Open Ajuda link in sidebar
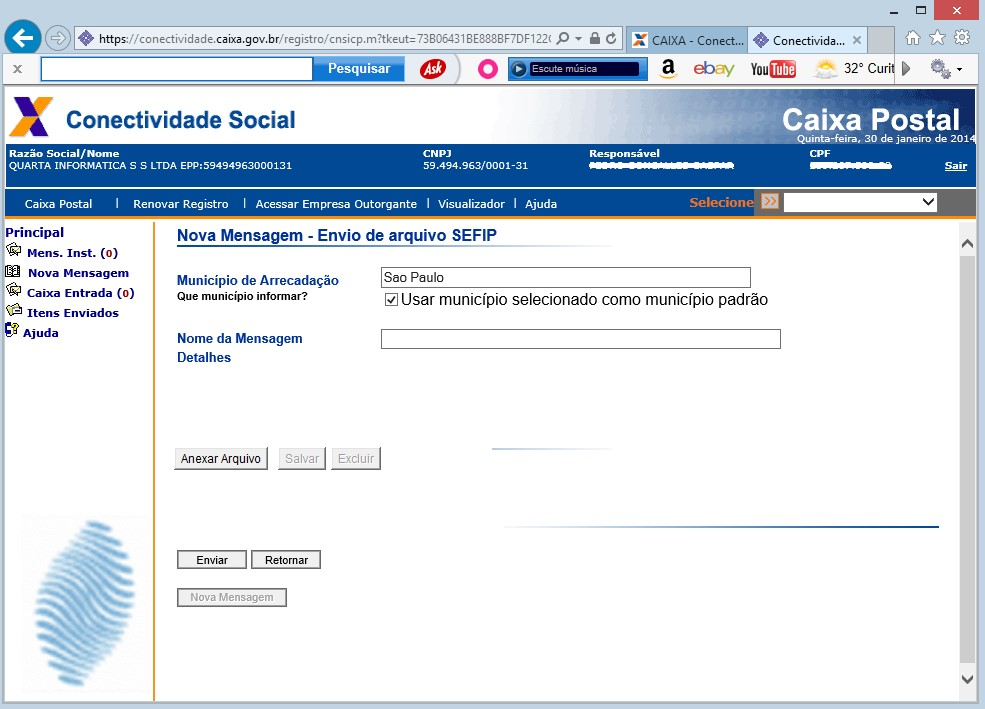Screen dimensions: 985x709 tap(41, 333)
